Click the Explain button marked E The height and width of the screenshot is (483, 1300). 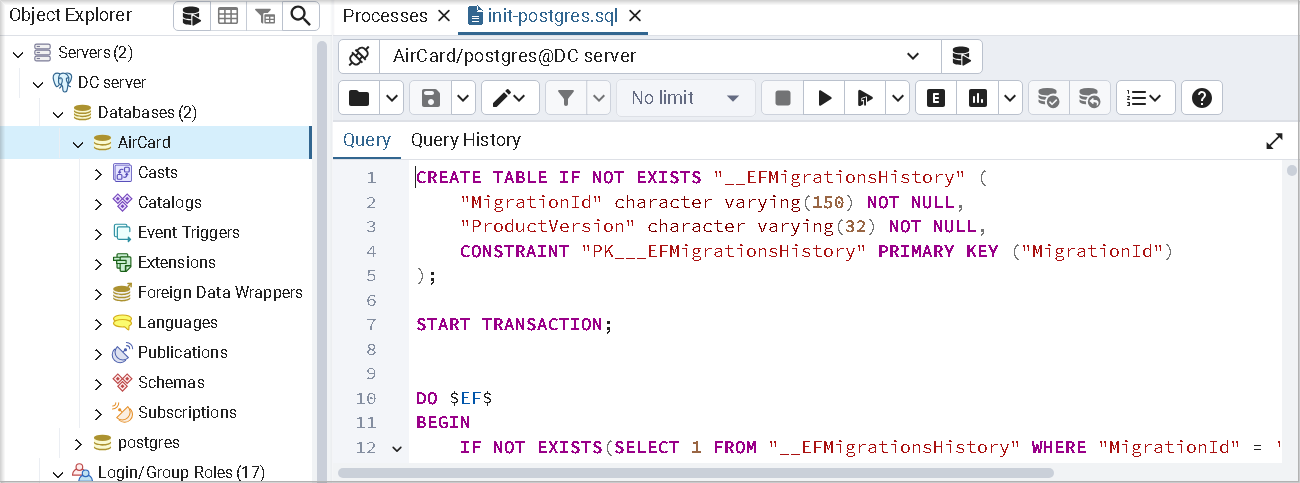(x=936, y=98)
